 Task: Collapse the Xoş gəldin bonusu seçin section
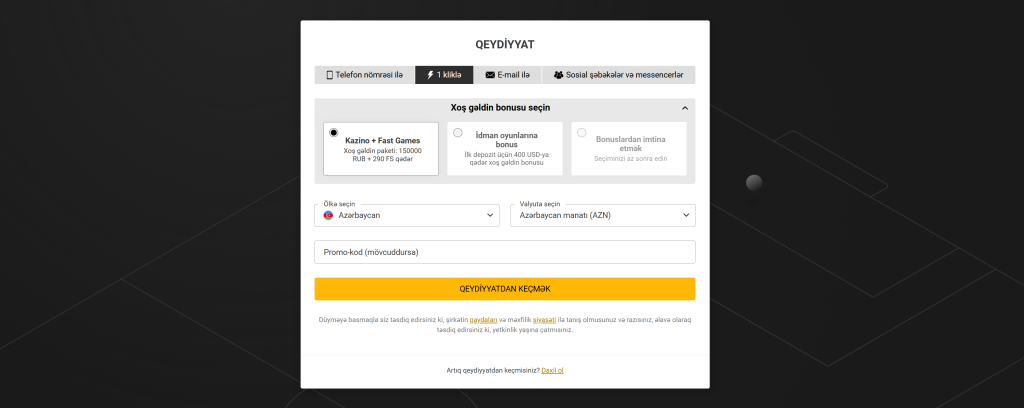[685, 108]
